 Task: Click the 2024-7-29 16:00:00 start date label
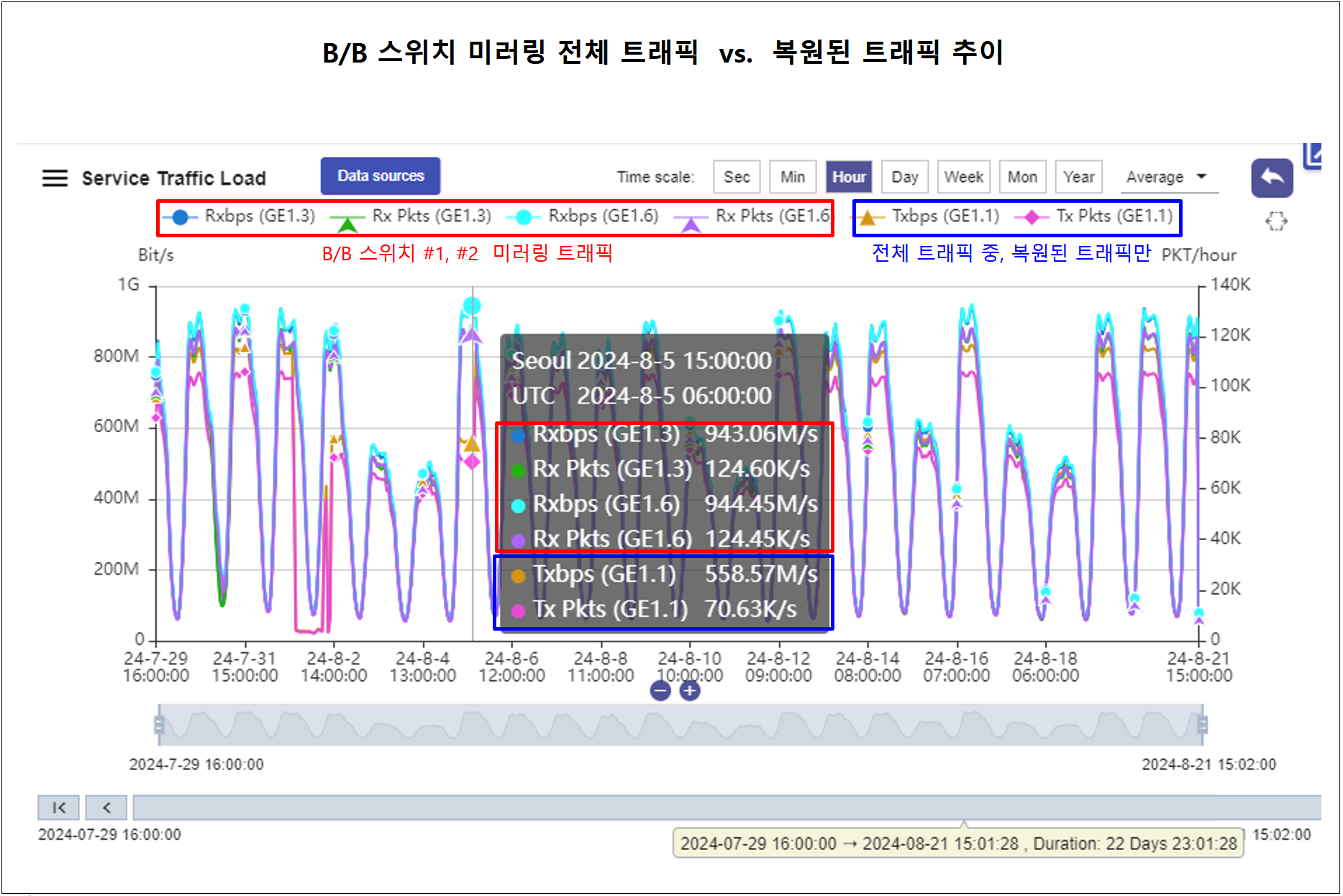point(196,764)
